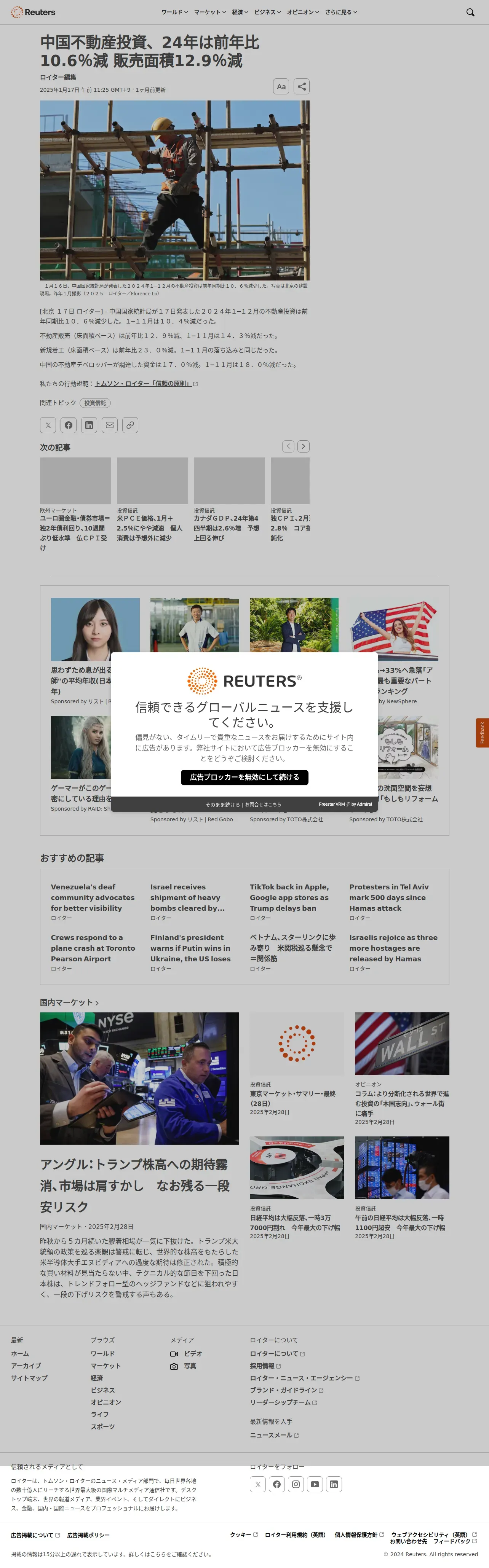
Task: Open ブランド・ガイドライン footer link
Action: (286, 1390)
